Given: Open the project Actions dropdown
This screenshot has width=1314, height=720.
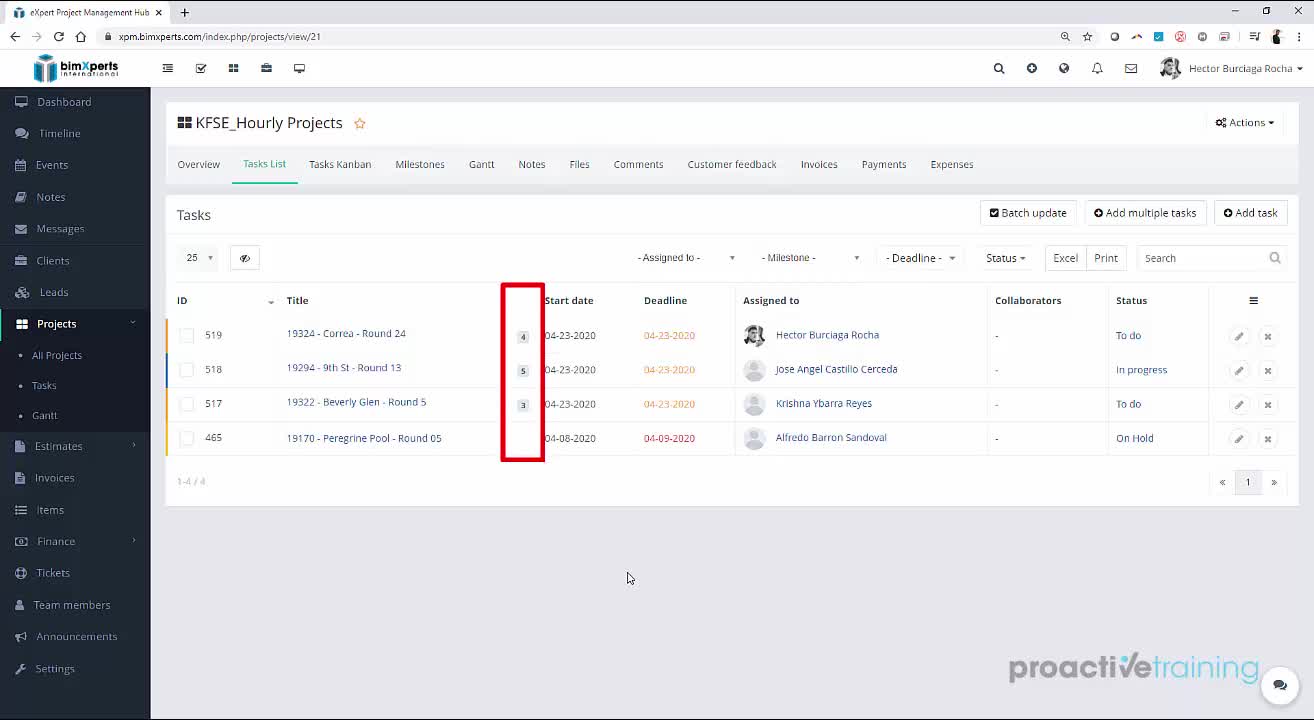Looking at the screenshot, I should 1245,123.
